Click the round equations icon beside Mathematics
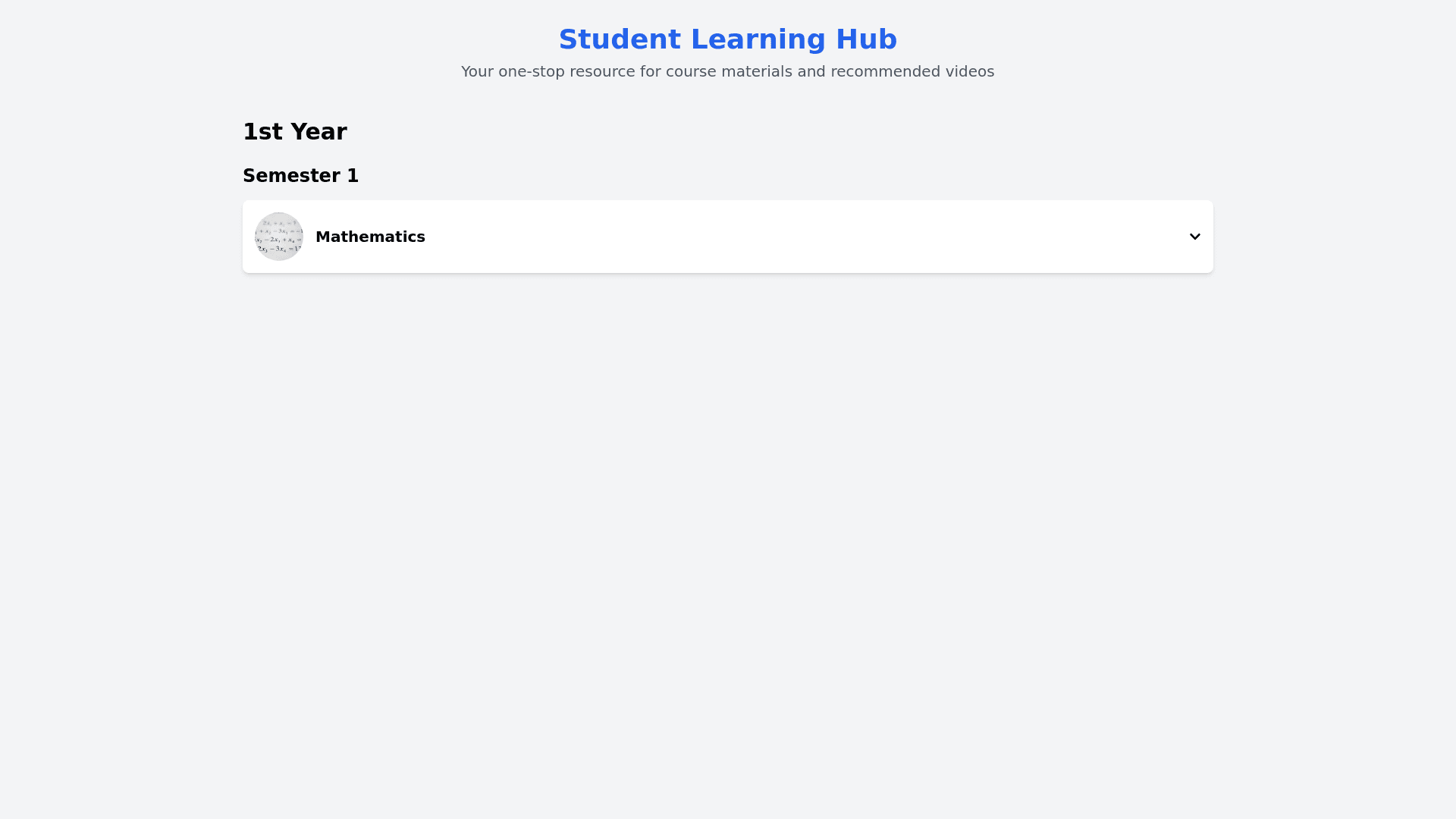The image size is (1456, 819). 279,237
